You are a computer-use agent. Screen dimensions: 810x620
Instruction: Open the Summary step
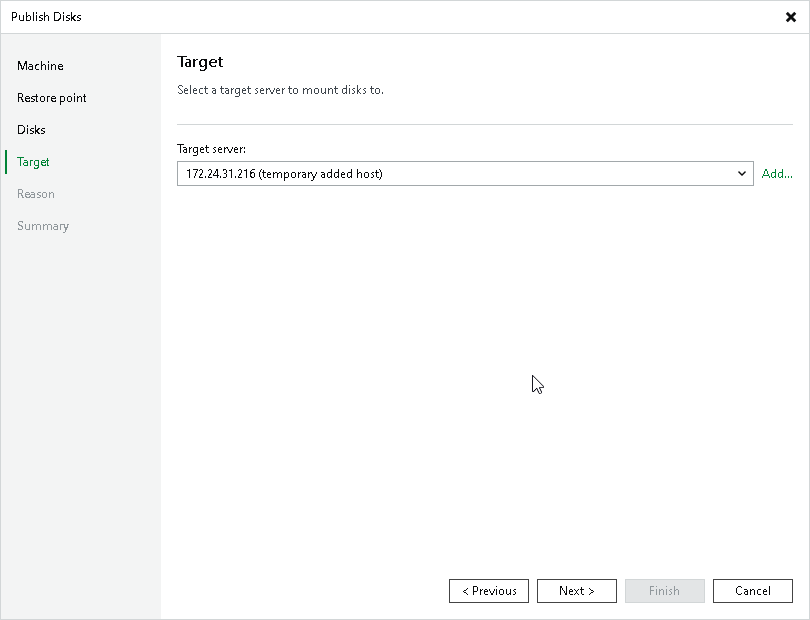pyautogui.click(x=43, y=226)
